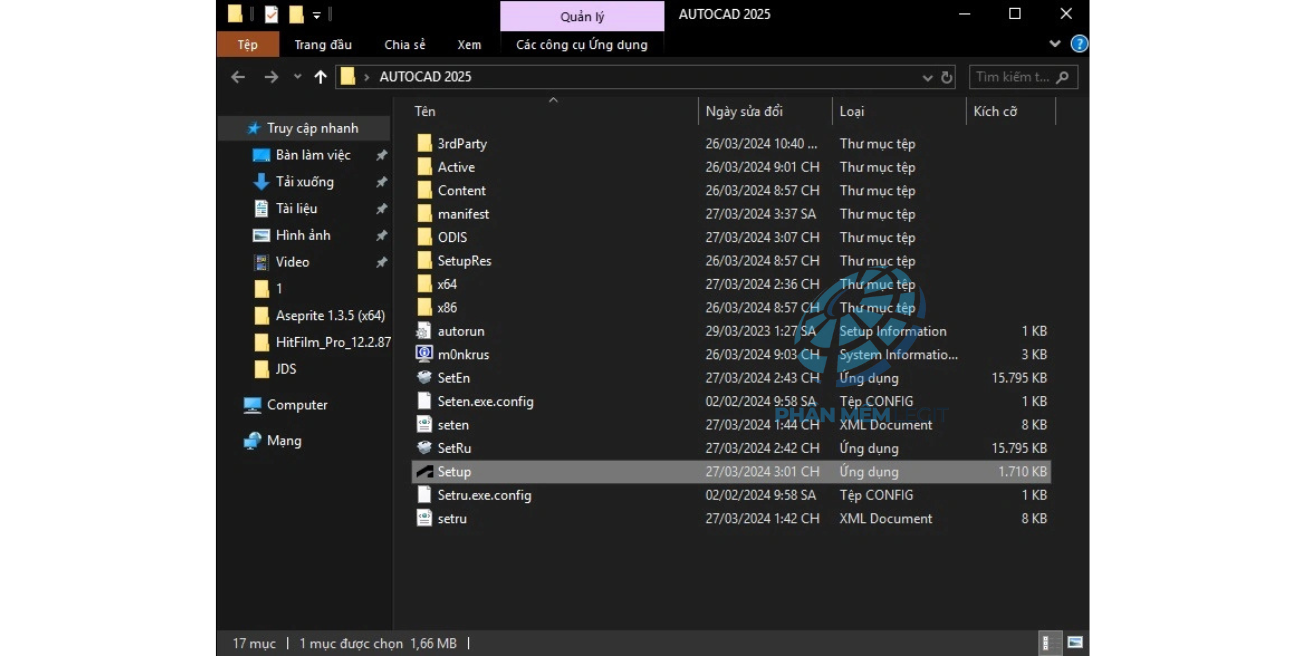The width and height of the screenshot is (1305, 656).
Task: Click AUTOCAD 2025 in address bar
Action: [425, 77]
